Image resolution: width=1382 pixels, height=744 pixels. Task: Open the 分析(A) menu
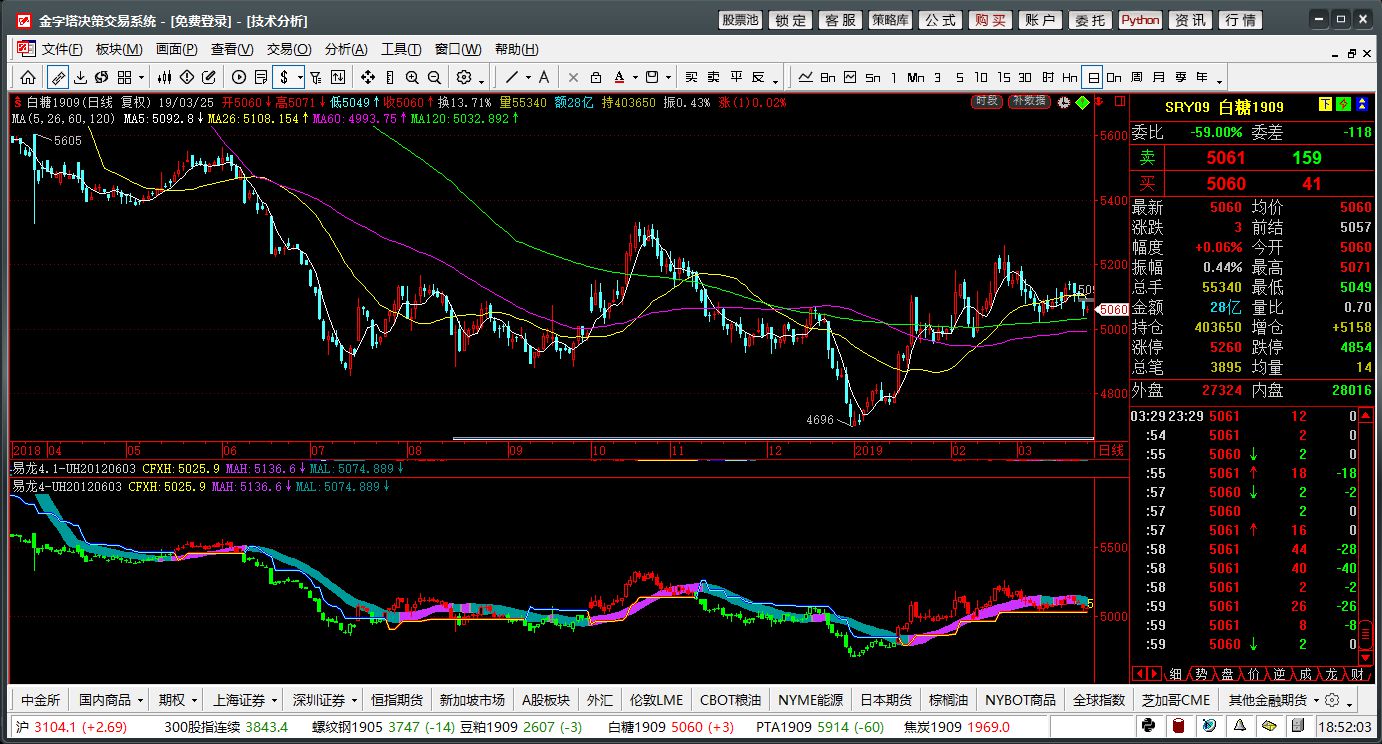(346, 49)
